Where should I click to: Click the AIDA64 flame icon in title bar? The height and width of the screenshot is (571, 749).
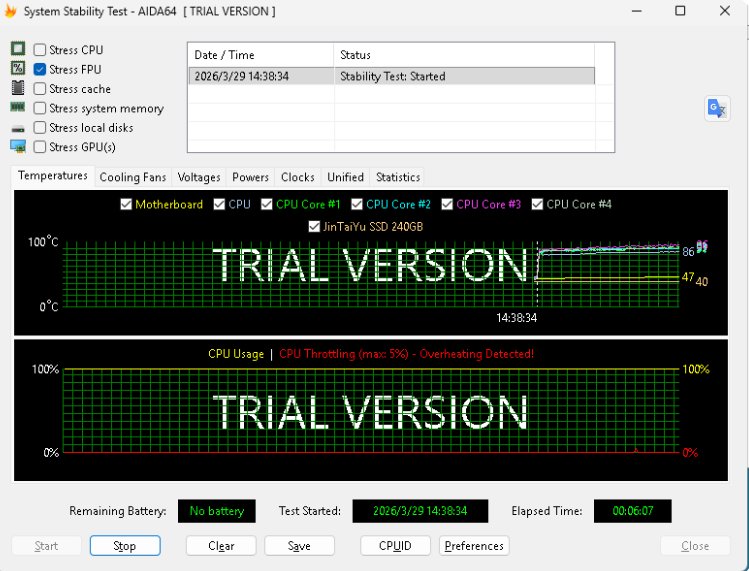11,11
